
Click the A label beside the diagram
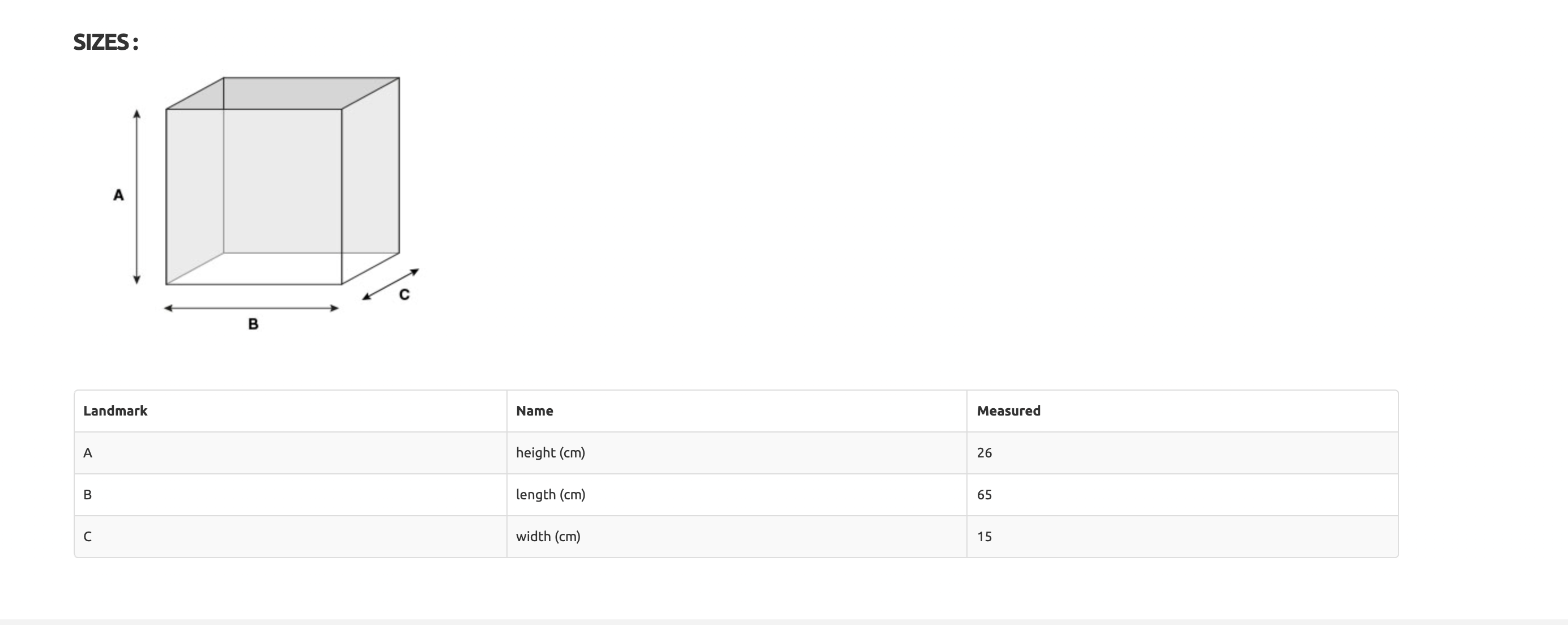pyautogui.click(x=119, y=195)
